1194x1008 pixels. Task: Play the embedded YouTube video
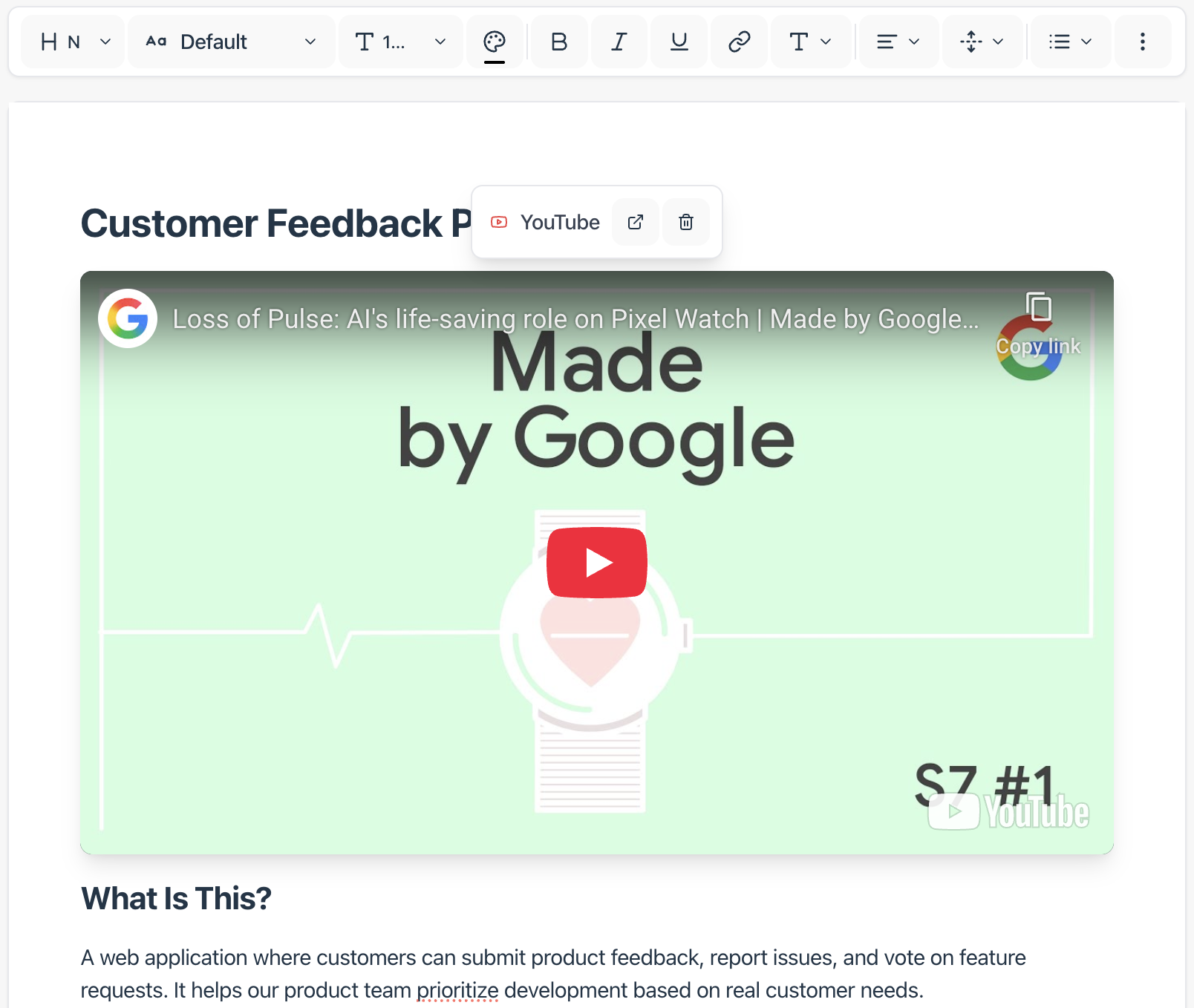click(x=596, y=563)
